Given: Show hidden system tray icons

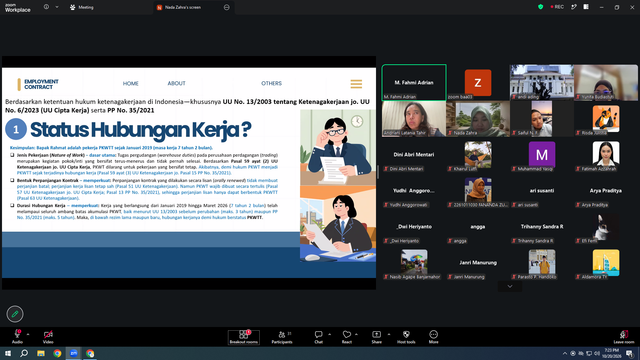Looking at the screenshot, I should click(x=564, y=353).
